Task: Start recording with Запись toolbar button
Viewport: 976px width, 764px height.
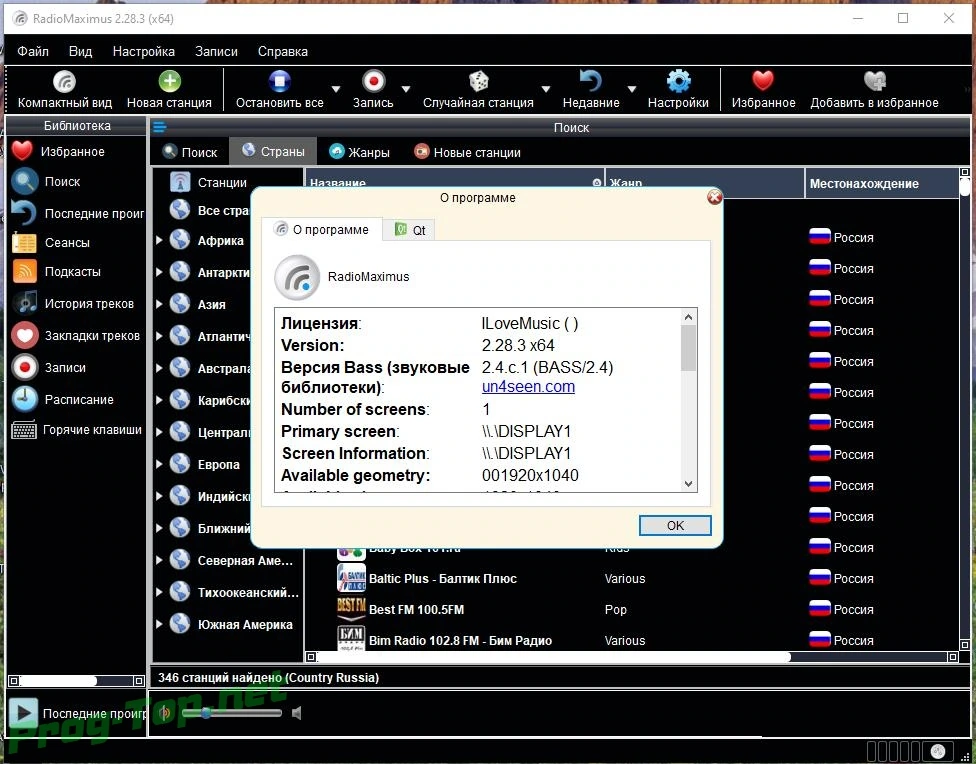Action: tap(373, 90)
